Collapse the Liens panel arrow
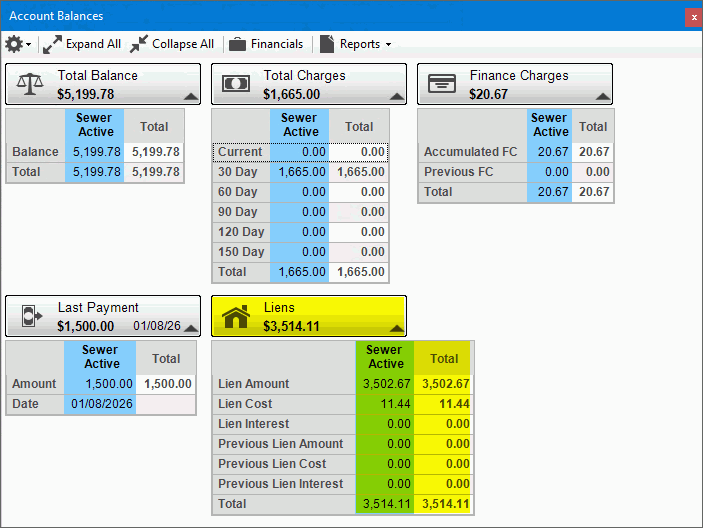The width and height of the screenshot is (703, 528). tap(396, 328)
